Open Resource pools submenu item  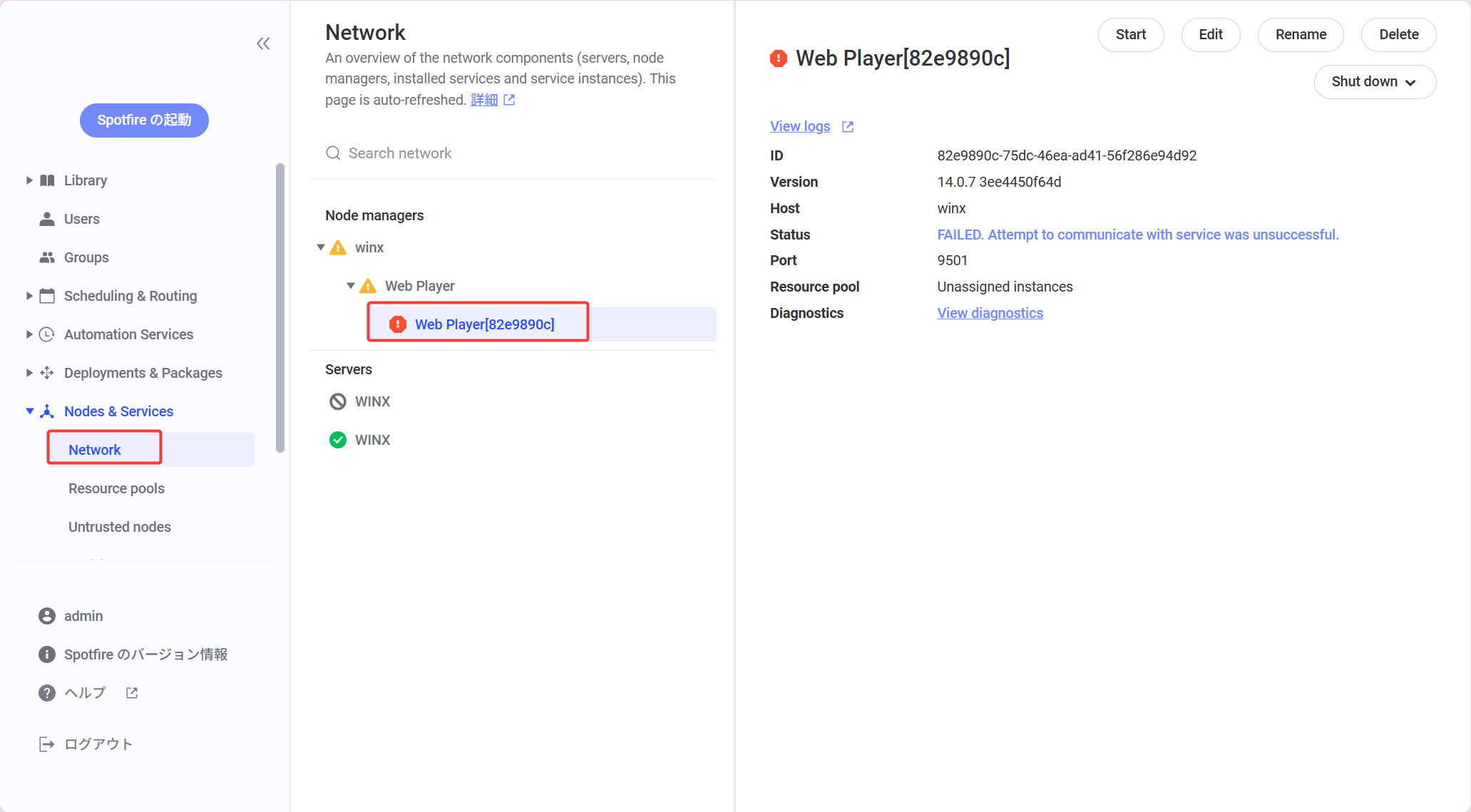[116, 488]
